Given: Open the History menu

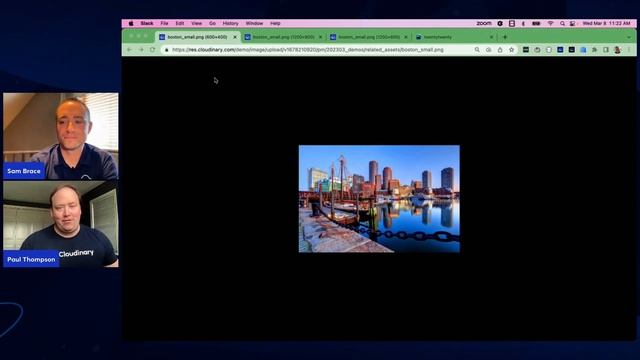Looking at the screenshot, I should pyautogui.click(x=230, y=24).
